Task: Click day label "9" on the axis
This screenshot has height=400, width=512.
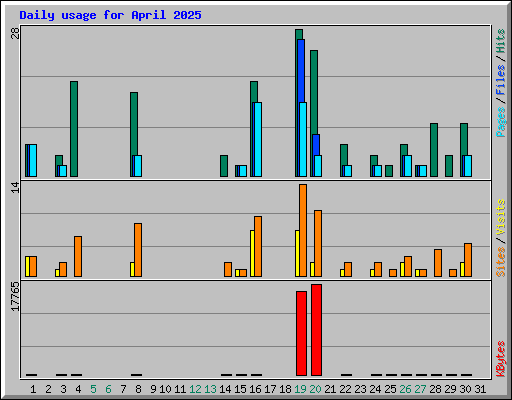Action: (x=153, y=389)
